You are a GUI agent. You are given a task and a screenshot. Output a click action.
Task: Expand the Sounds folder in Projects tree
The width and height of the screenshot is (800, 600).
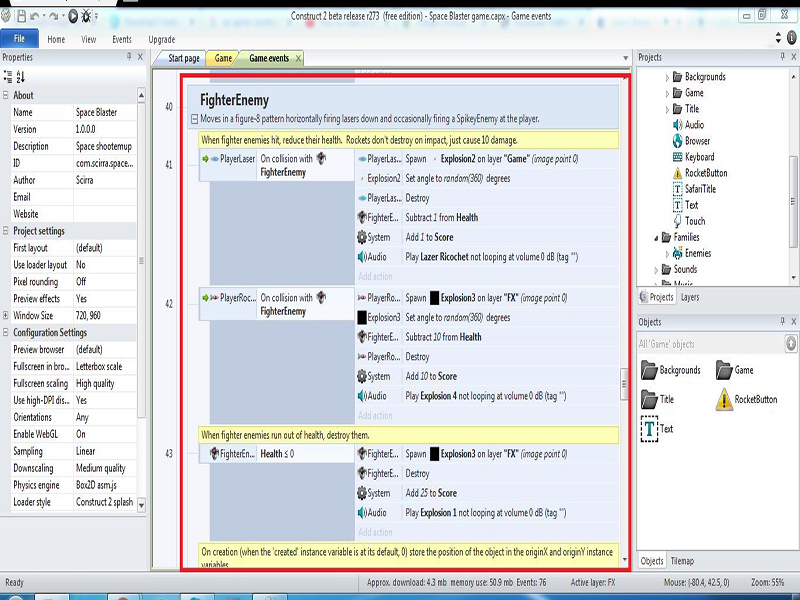(x=656, y=270)
